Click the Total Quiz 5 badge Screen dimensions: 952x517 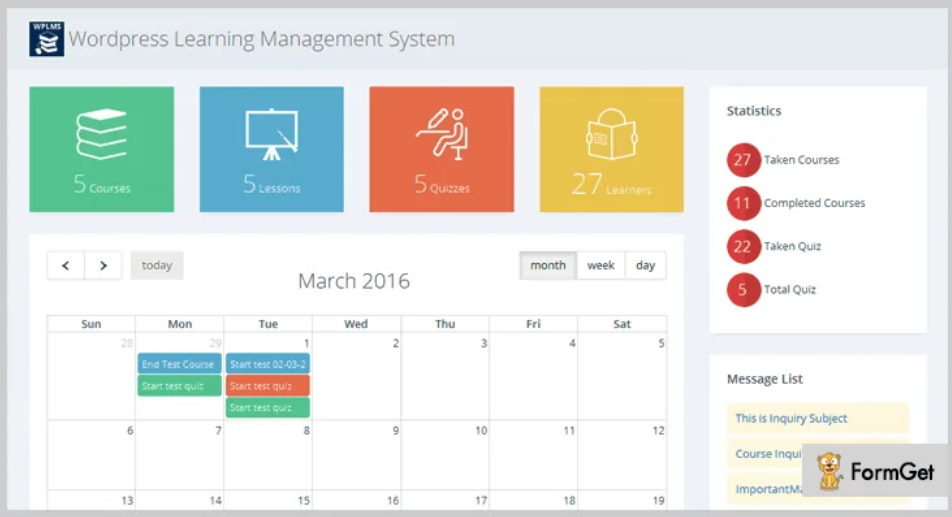pyautogui.click(x=742, y=290)
